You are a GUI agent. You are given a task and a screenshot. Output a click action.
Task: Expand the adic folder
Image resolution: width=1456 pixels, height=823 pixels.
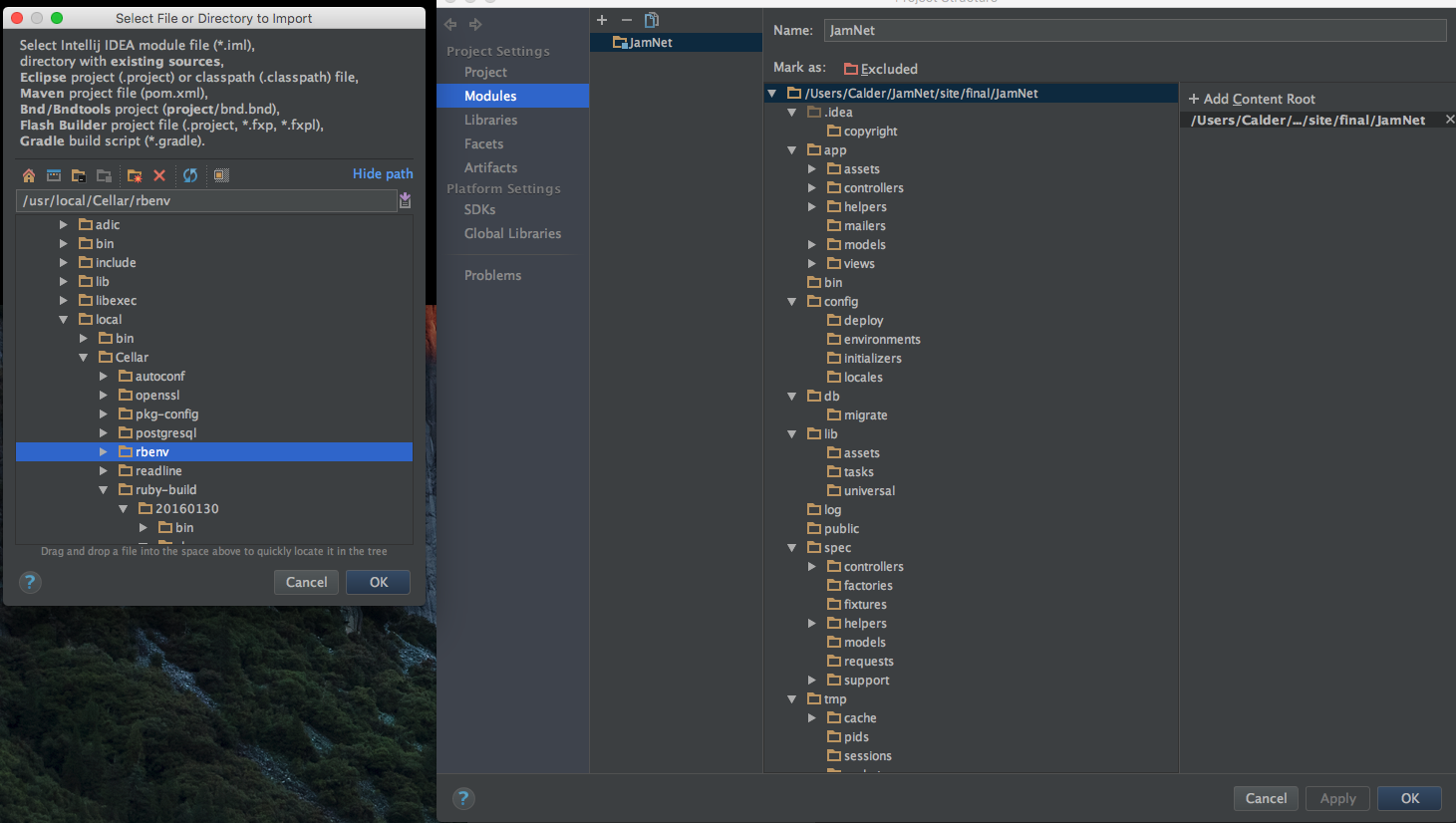(64, 225)
